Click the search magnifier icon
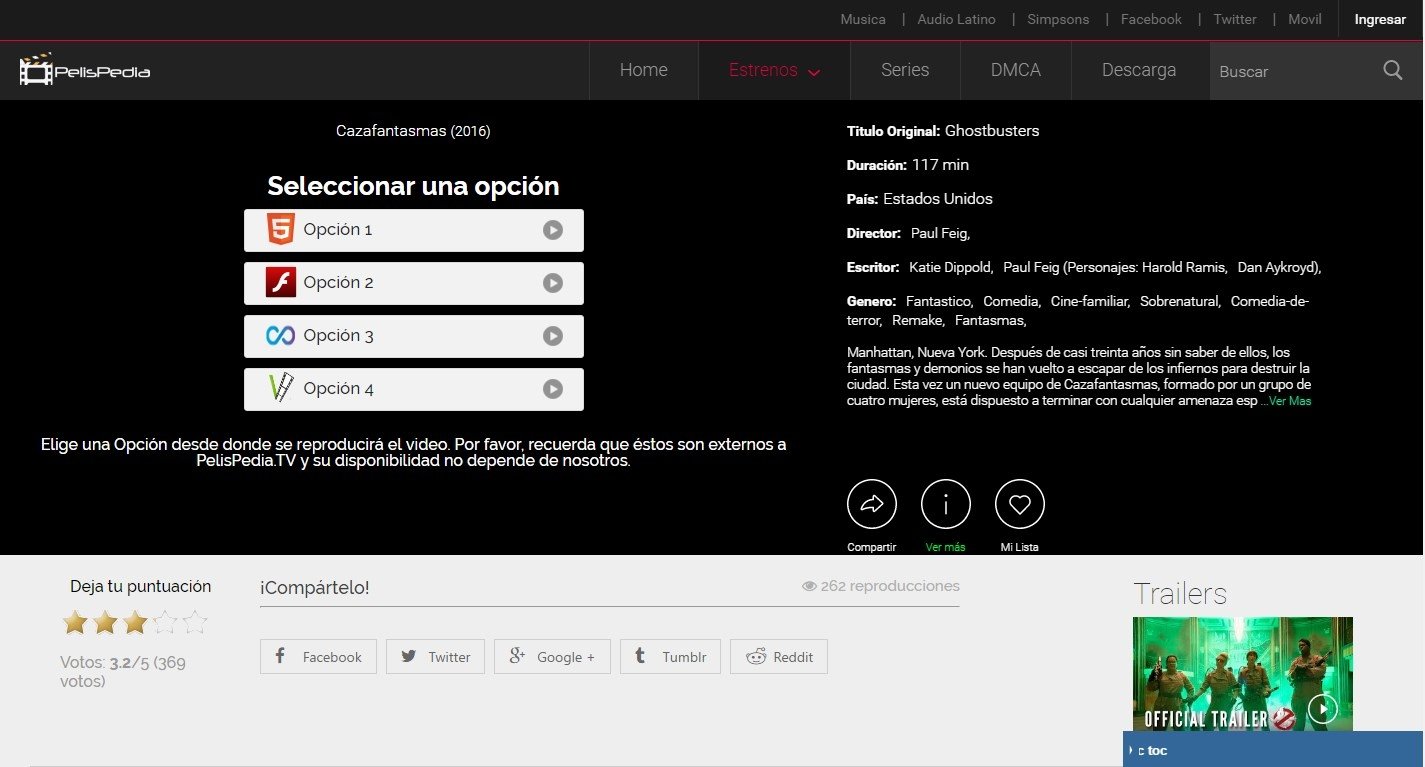The image size is (1425, 767). point(1393,70)
